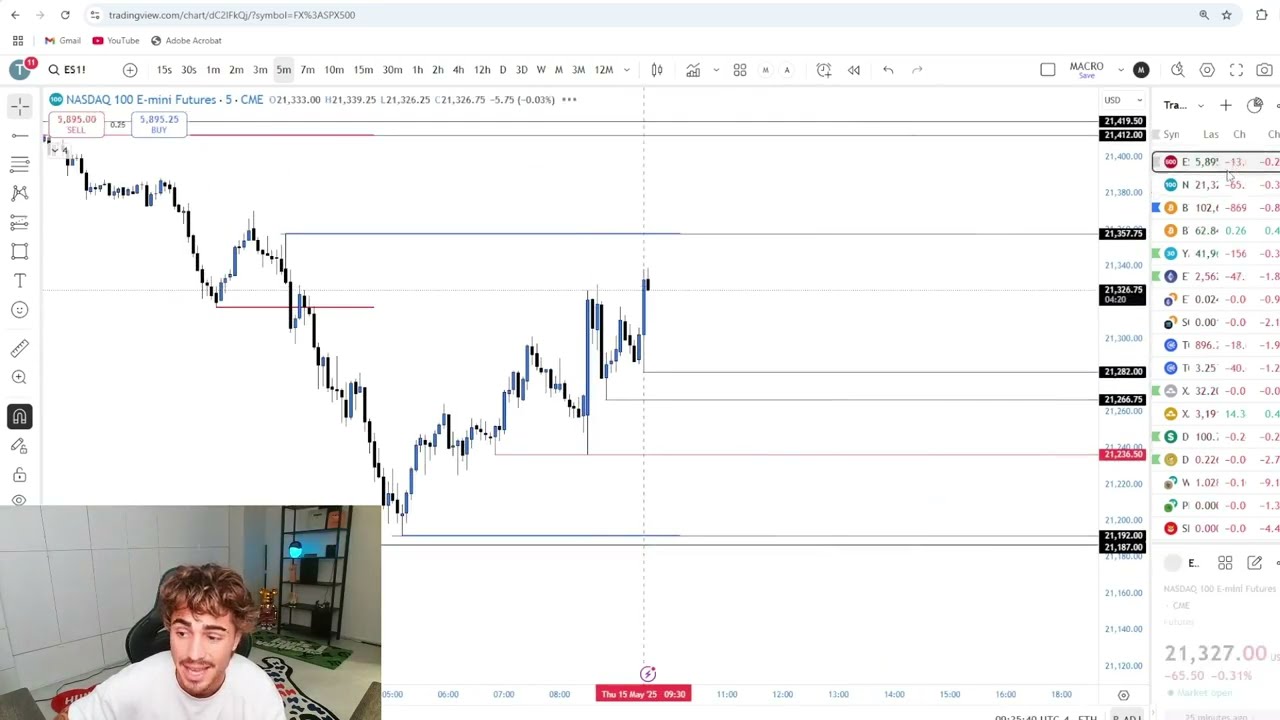The height and width of the screenshot is (720, 1280).
Task: Open the Indicators icon in top toolbar
Action: [693, 70]
